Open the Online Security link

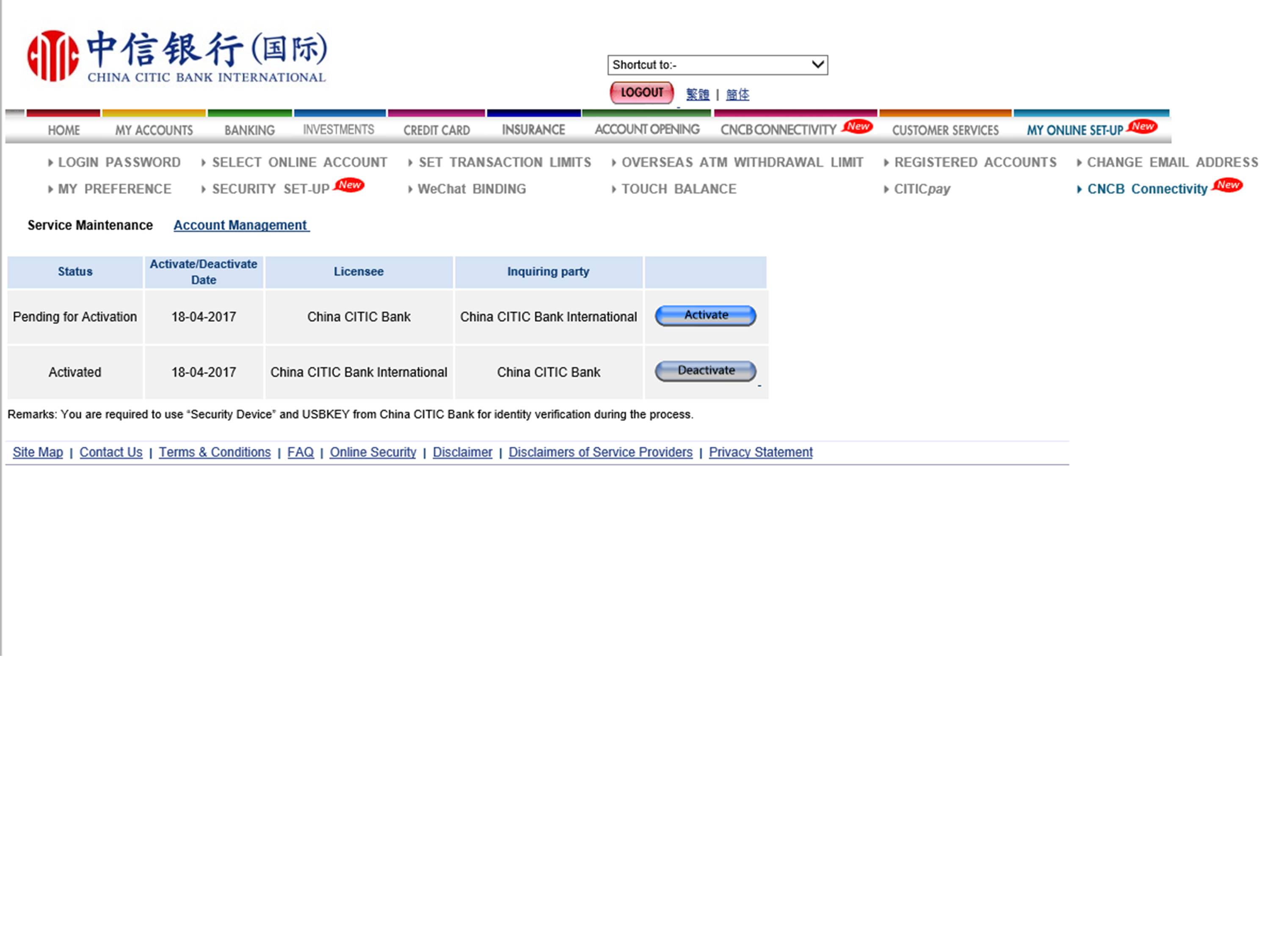(x=373, y=452)
